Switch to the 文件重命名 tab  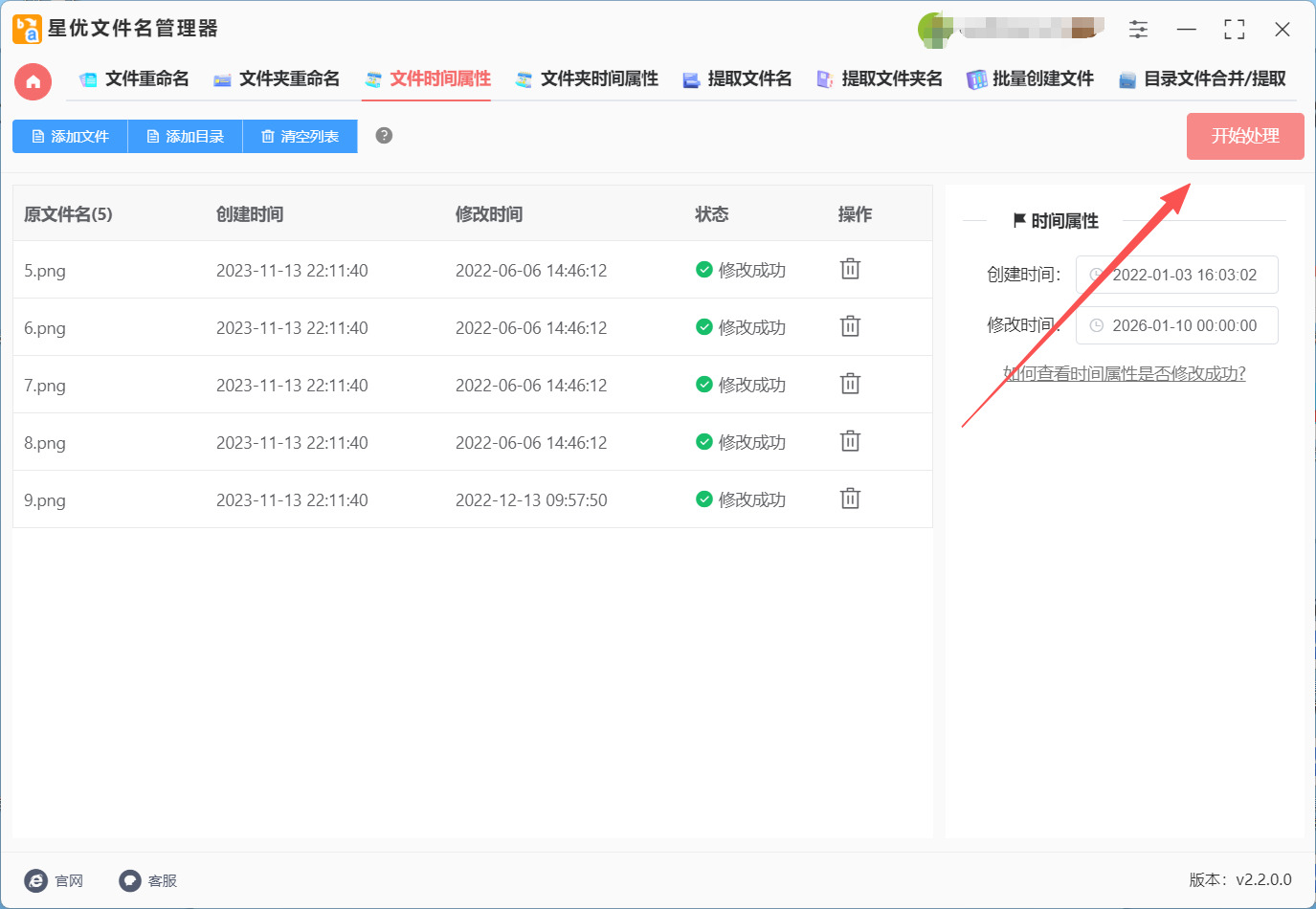[x=134, y=79]
